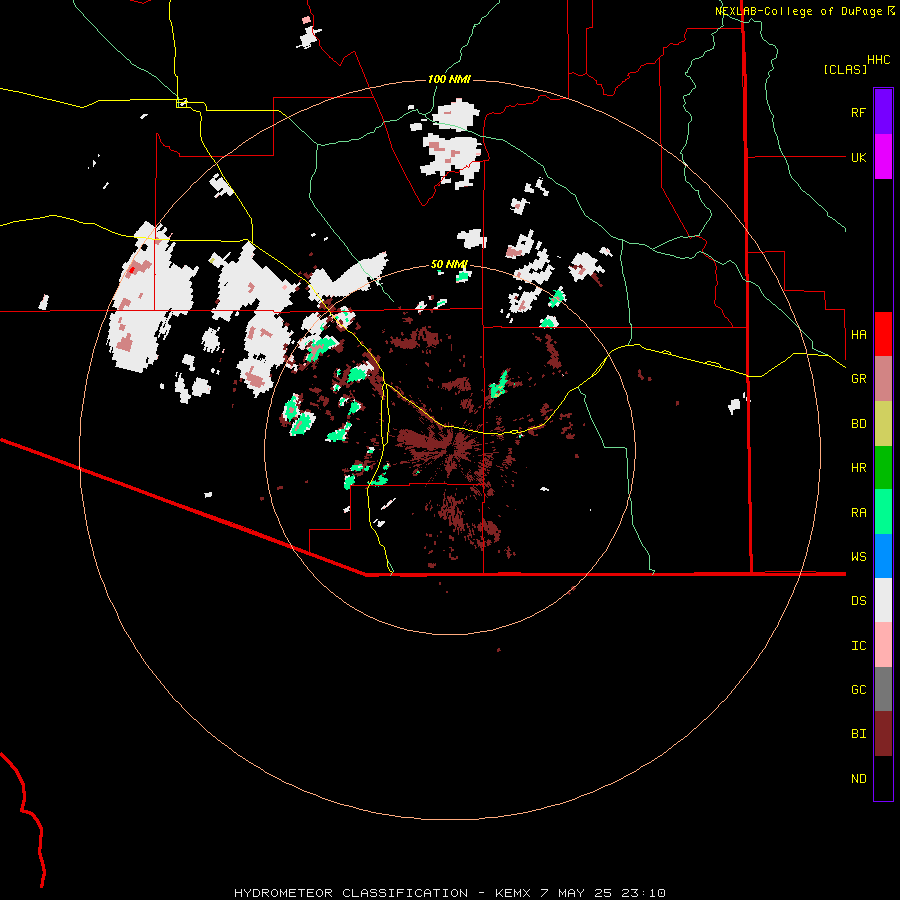The height and width of the screenshot is (900, 900).
Task: Click the BI legend label
Action: pos(858,734)
